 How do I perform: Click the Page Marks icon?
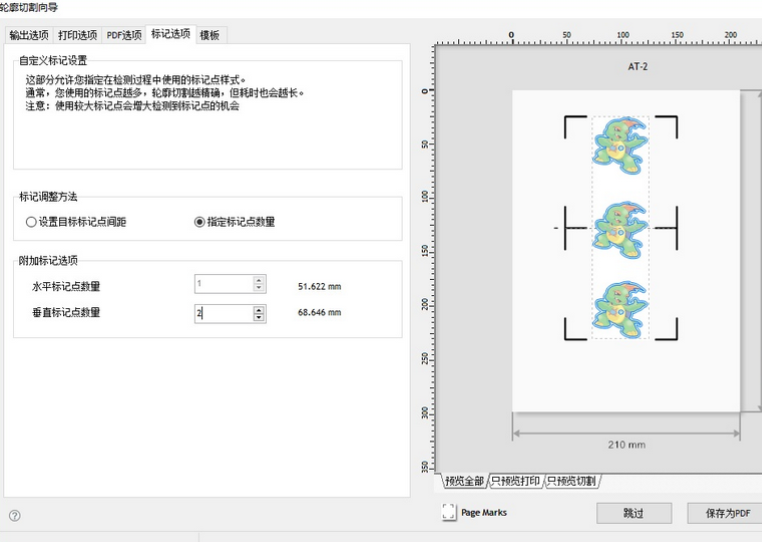(449, 512)
